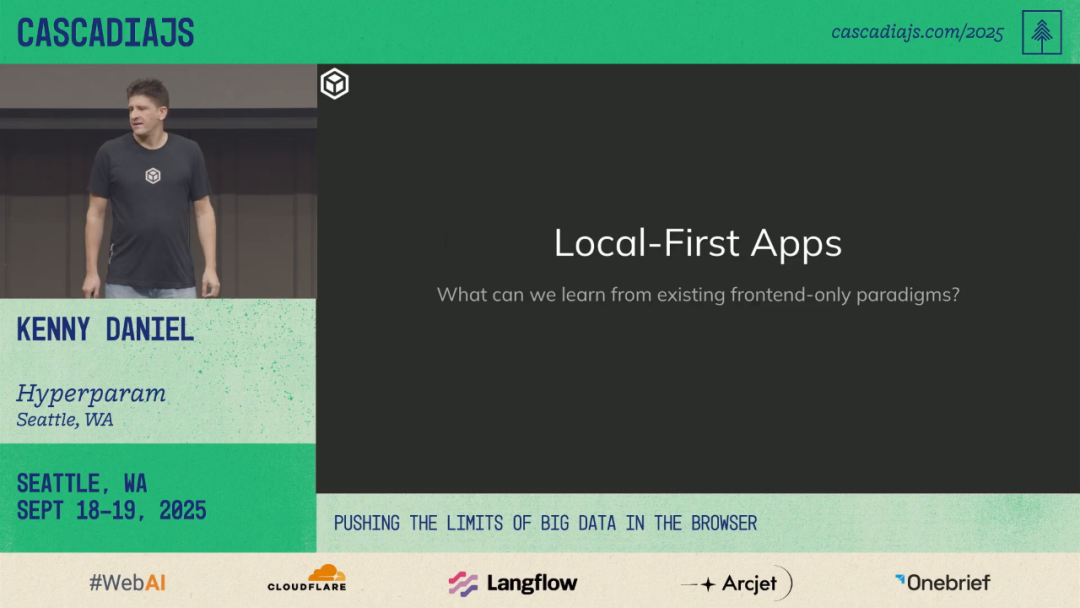Click the Arcjet sponsor name text

(749, 584)
